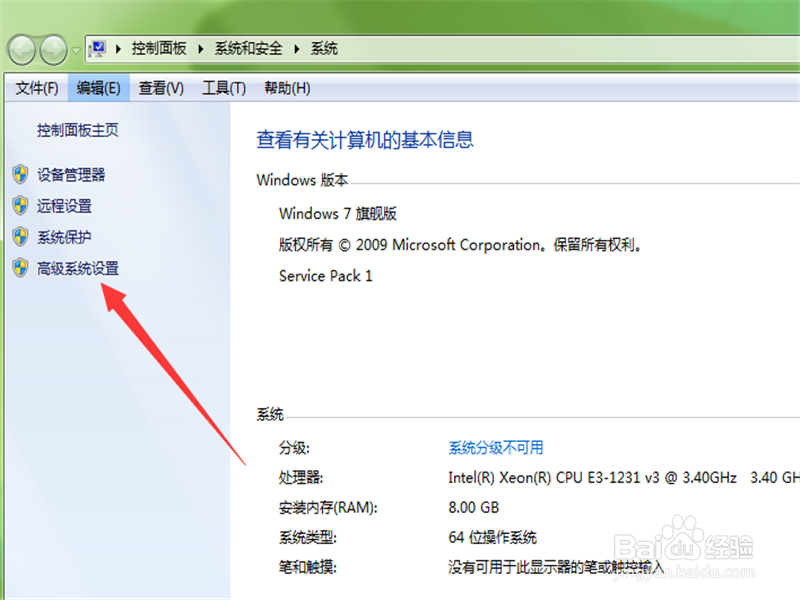Open 高级系统设置 link
The image size is (800, 600).
78,268
